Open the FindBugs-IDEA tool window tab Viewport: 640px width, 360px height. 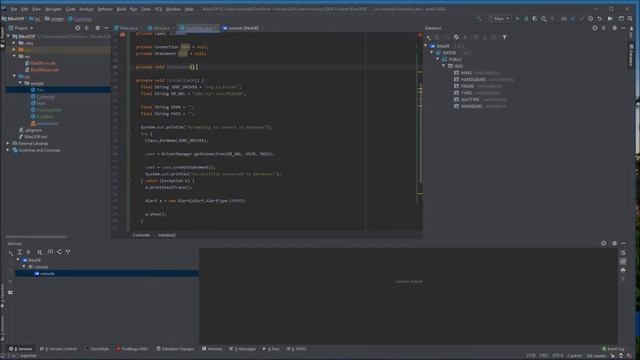point(132,349)
